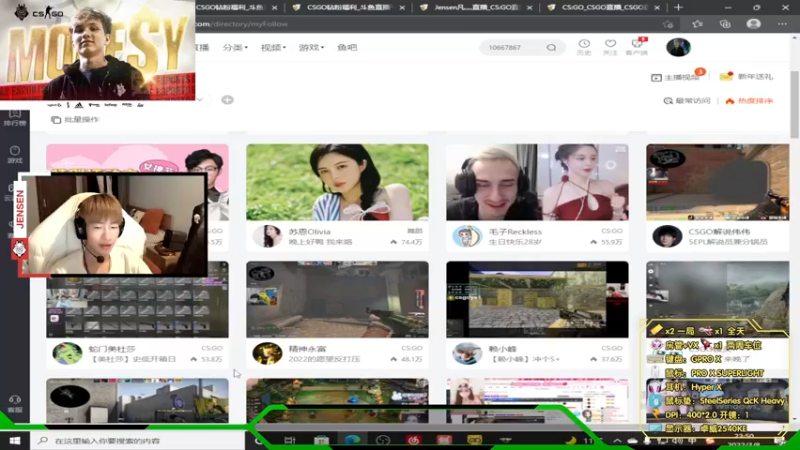The width and height of the screenshot is (800, 450).
Task: Open the 精神永富 stream thumbnail
Action: point(337,299)
